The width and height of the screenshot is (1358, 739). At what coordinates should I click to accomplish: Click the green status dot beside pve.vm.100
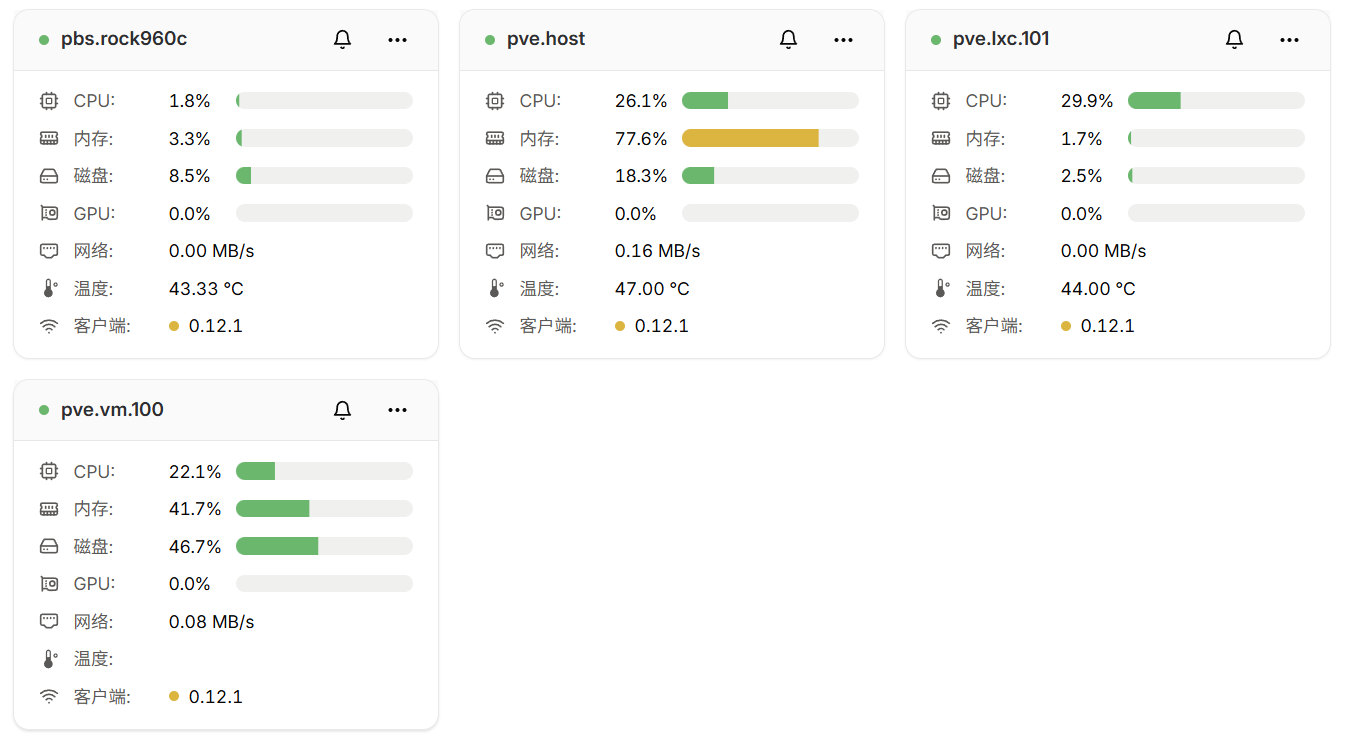point(44,410)
